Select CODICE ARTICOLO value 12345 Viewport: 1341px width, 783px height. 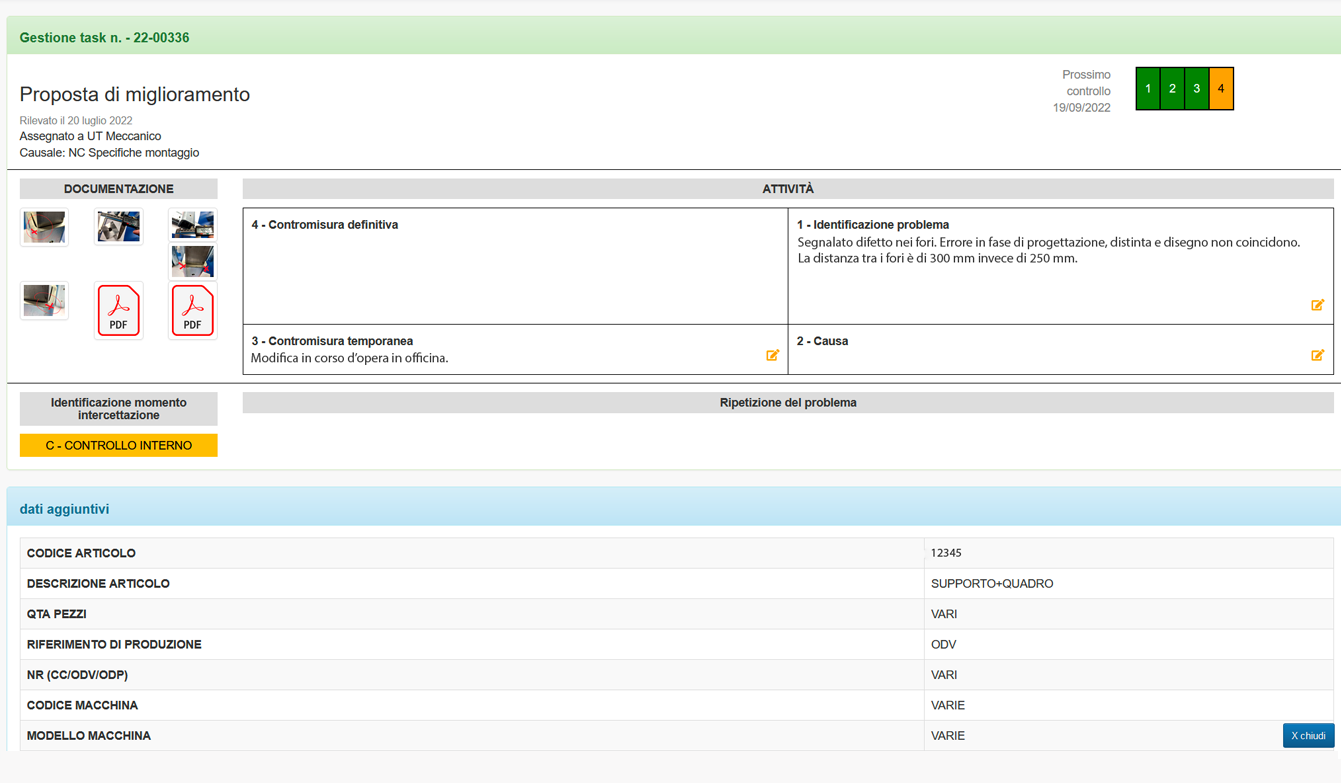tap(946, 553)
